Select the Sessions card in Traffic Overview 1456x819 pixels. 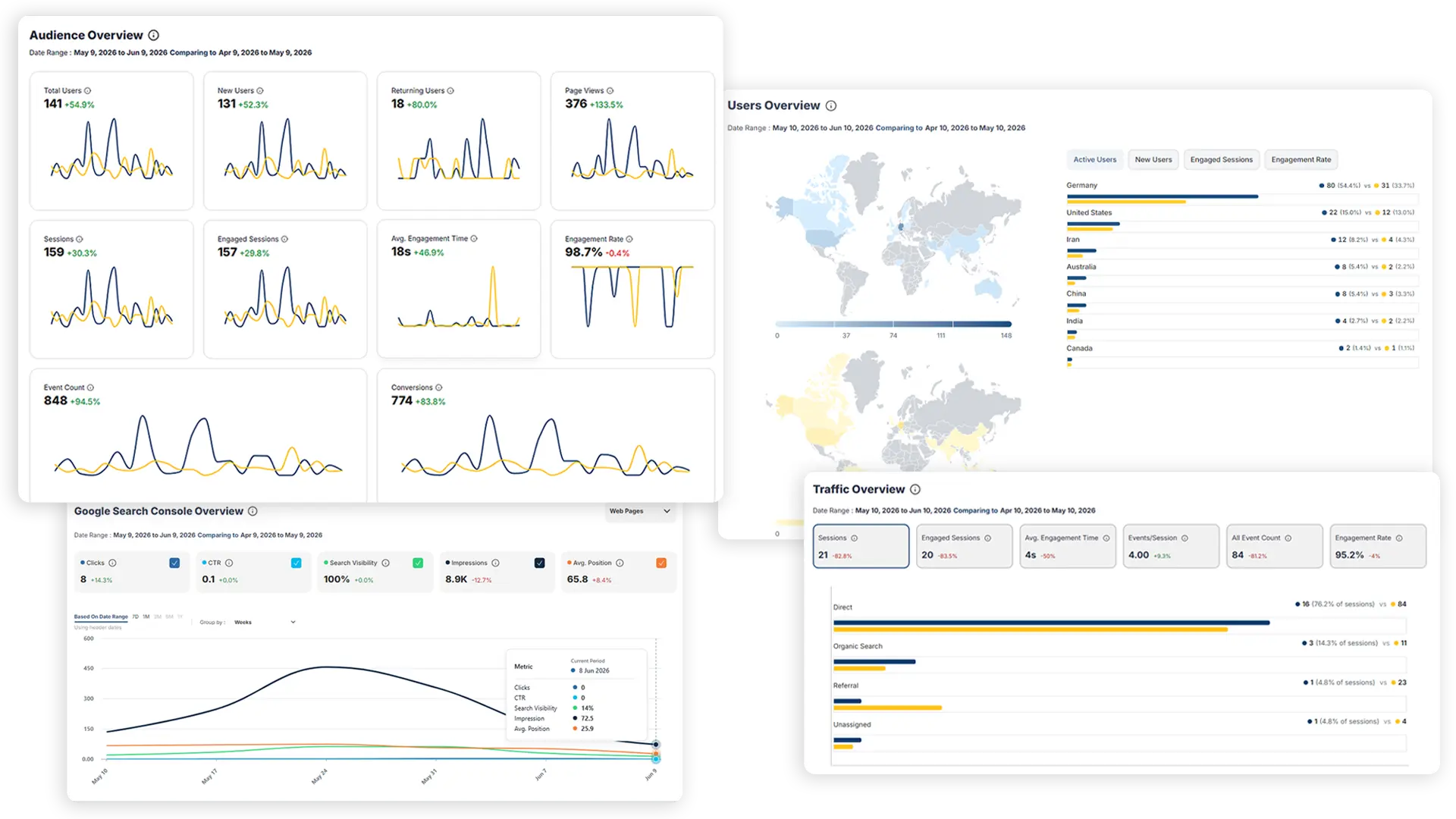[861, 546]
